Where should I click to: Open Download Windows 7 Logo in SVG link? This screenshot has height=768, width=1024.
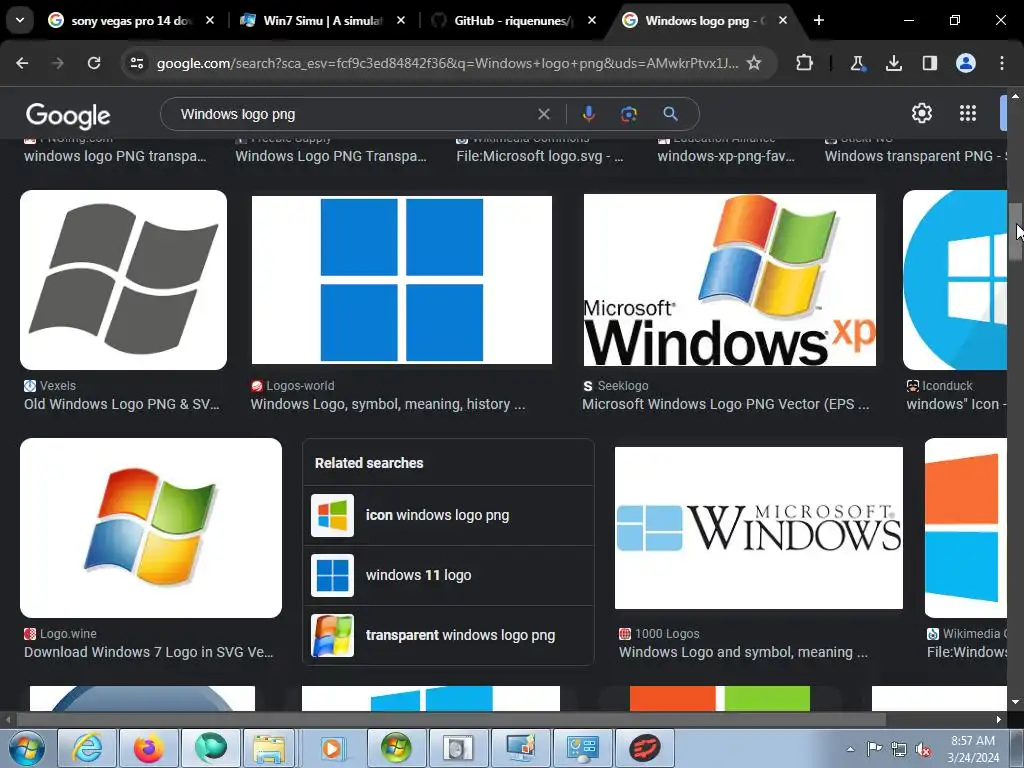pos(149,652)
